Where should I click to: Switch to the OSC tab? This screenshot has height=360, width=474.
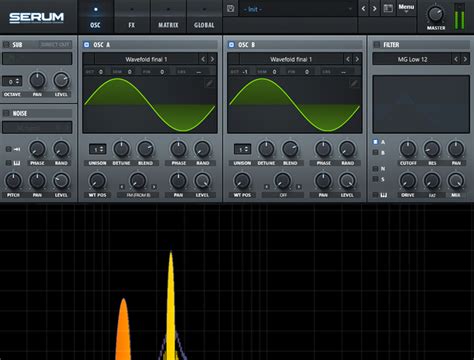coord(95,17)
